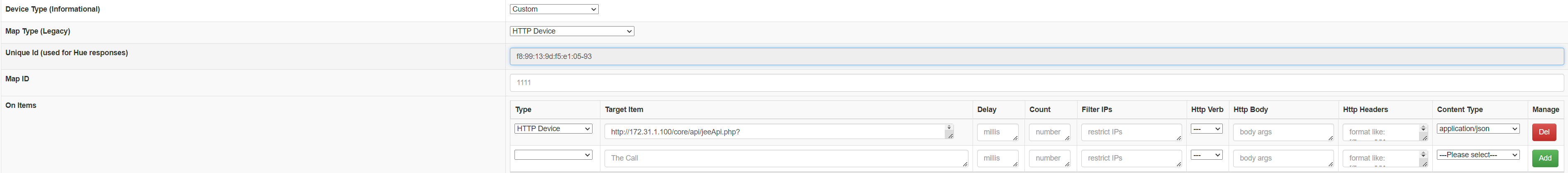Click the first row Delay millis field
This screenshot has height=173, width=1568.
click(997, 132)
